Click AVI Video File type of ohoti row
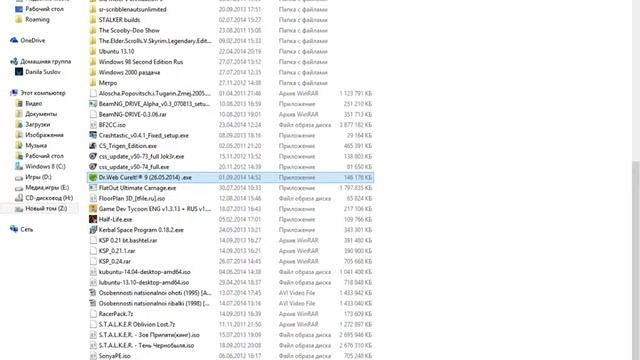640x360 pixels. 297,293
